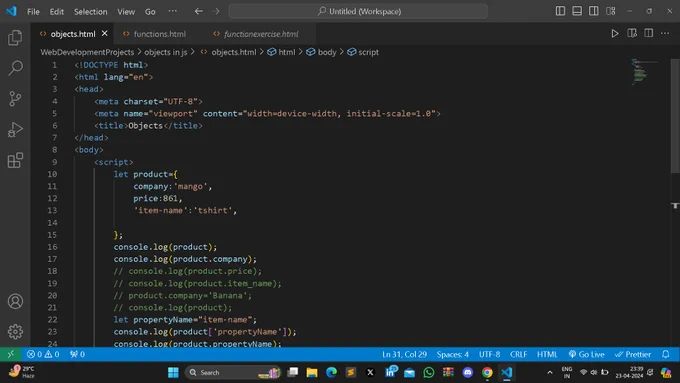
Task: Close the objects.html tab
Action: tap(105, 33)
